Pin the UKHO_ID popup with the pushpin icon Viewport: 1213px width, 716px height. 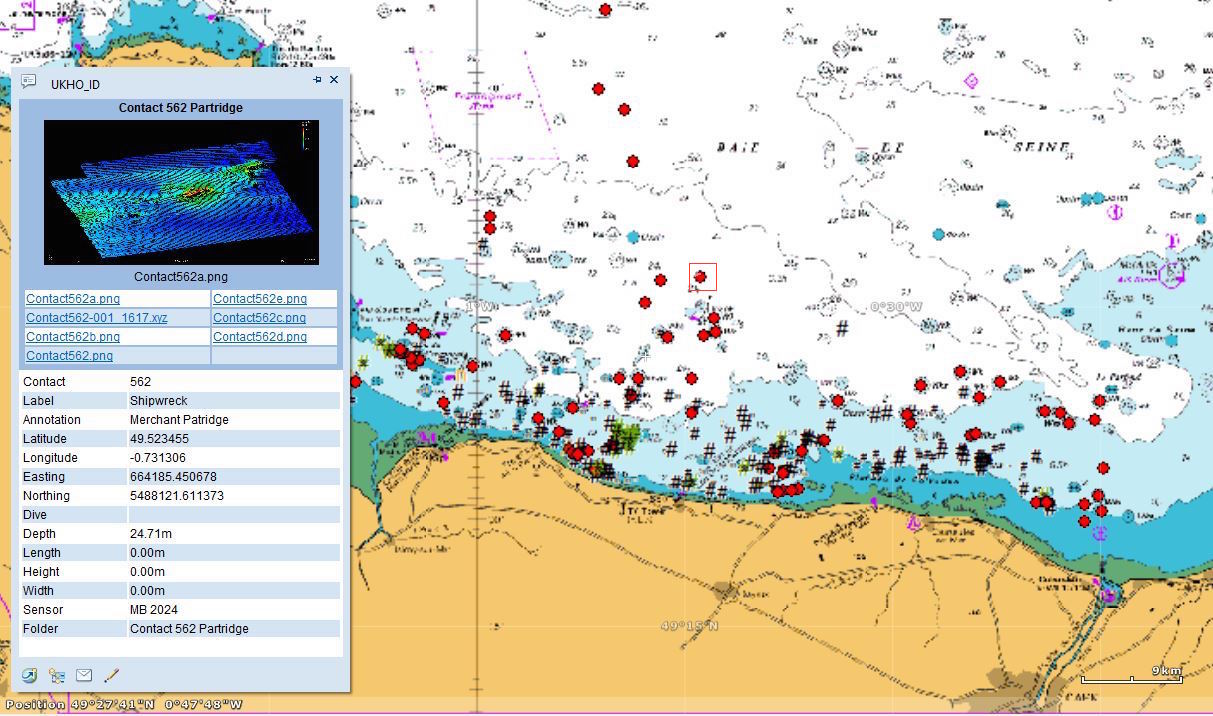pyautogui.click(x=318, y=80)
